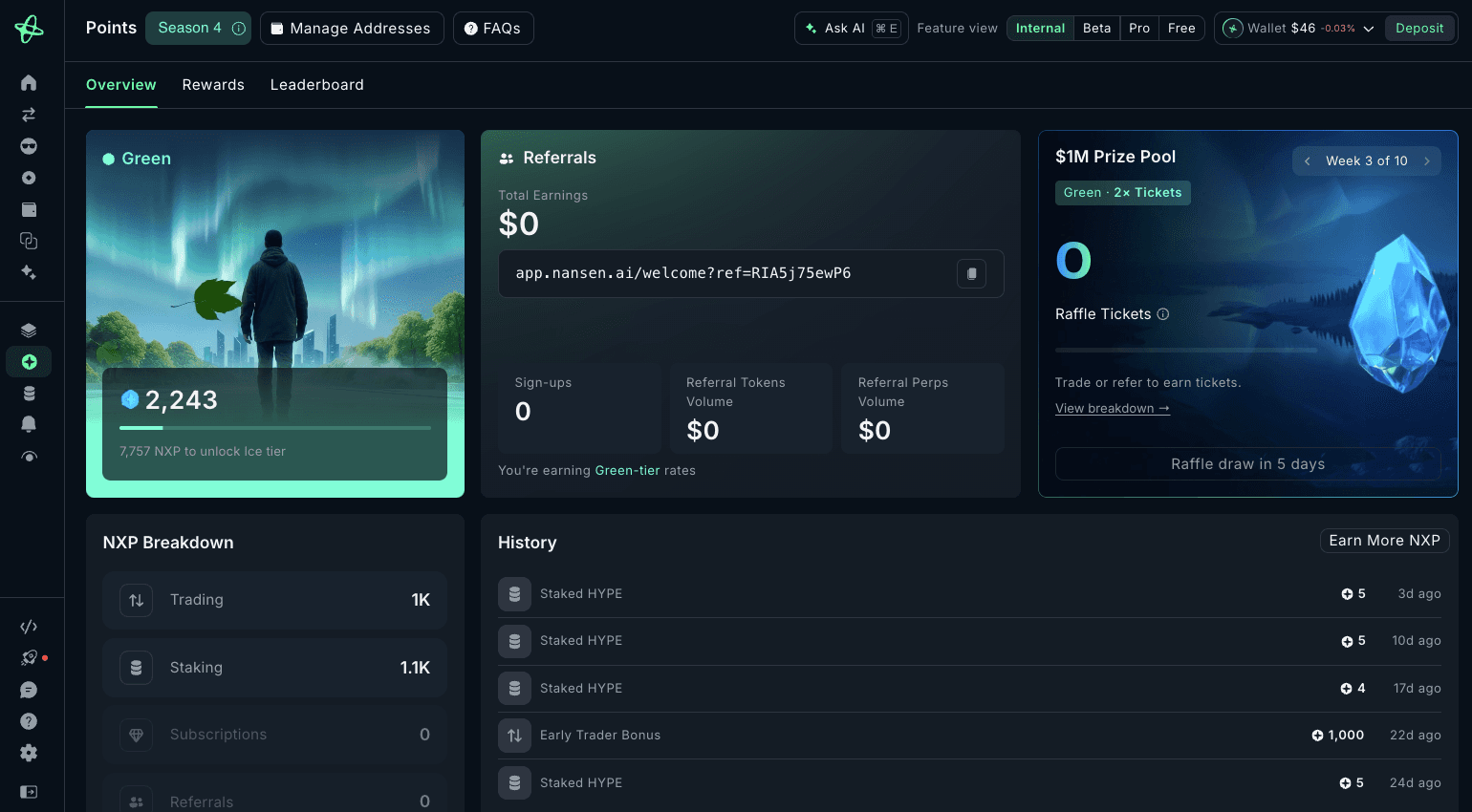Switch feature view to Beta

pos(1097,29)
